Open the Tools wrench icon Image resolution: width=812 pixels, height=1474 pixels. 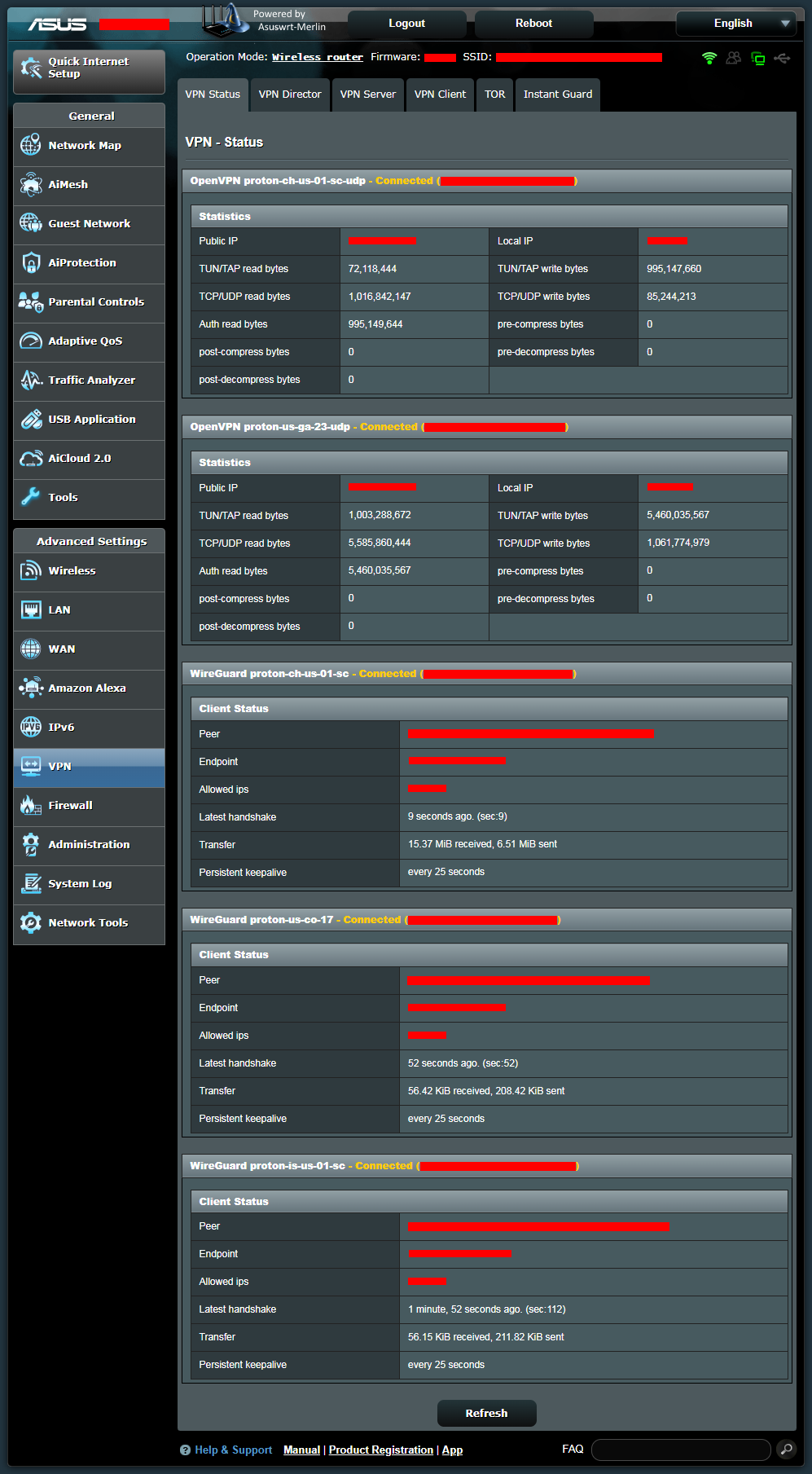click(x=31, y=497)
